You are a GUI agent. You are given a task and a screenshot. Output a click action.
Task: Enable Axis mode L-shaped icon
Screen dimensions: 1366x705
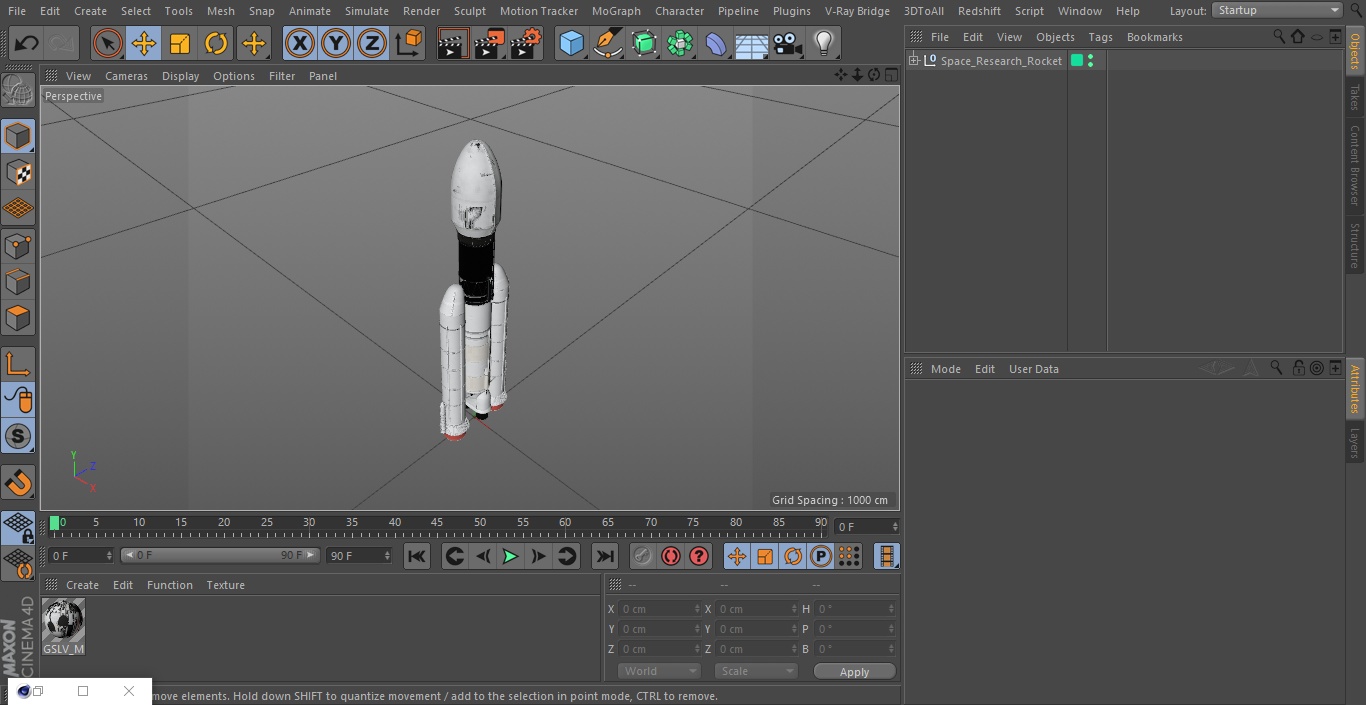click(x=18, y=364)
